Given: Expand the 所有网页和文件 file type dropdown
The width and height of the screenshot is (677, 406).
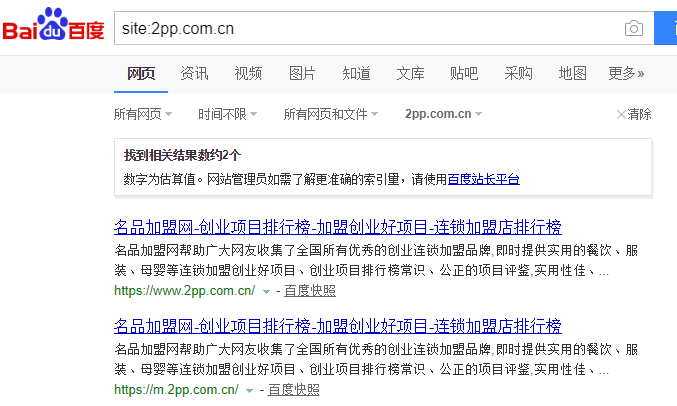Looking at the screenshot, I should [331, 114].
